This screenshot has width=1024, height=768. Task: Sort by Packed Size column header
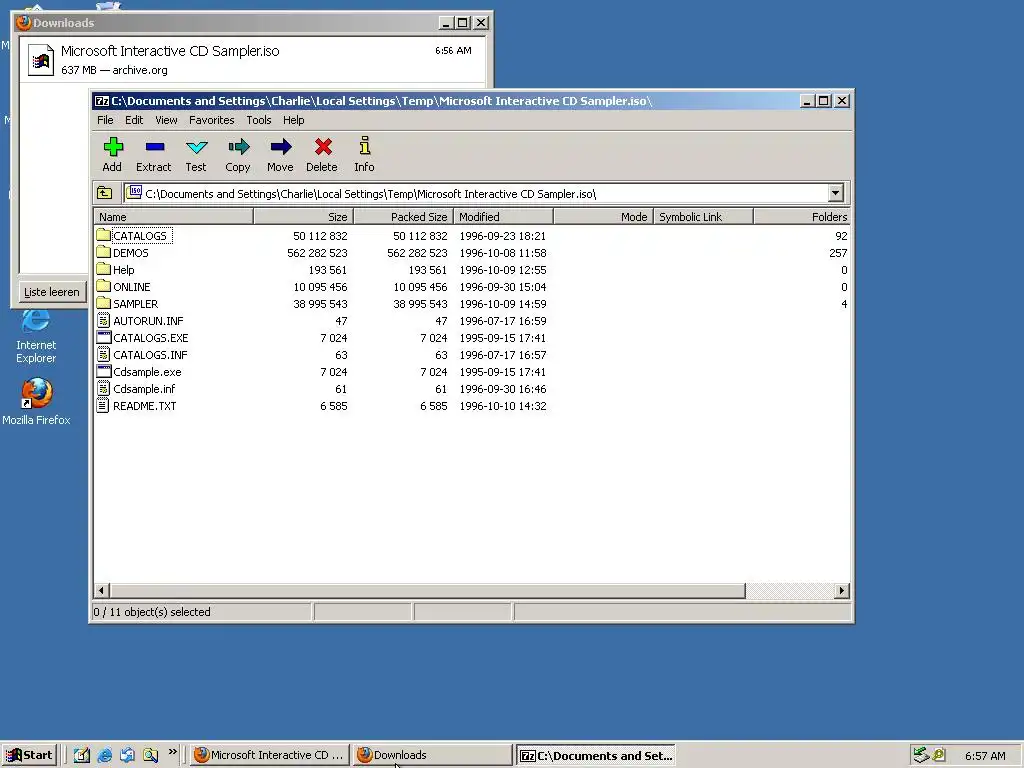coord(403,217)
